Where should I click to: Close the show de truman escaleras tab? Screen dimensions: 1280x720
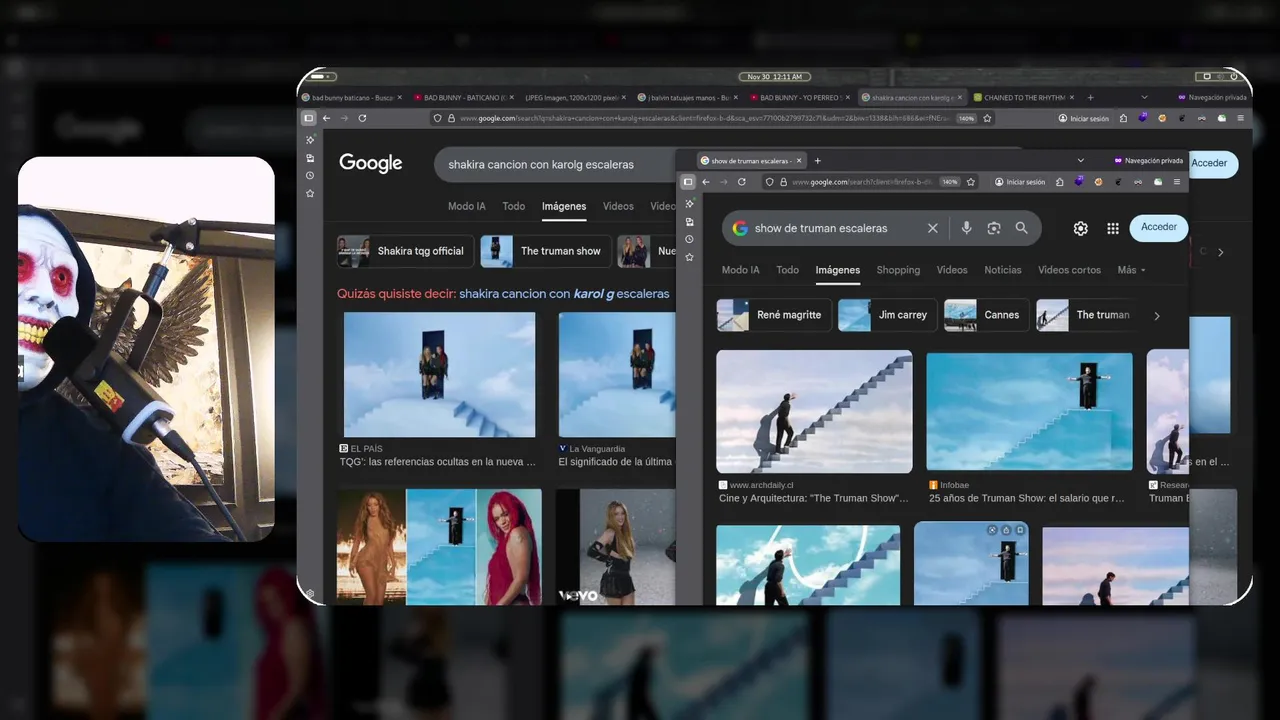798,161
